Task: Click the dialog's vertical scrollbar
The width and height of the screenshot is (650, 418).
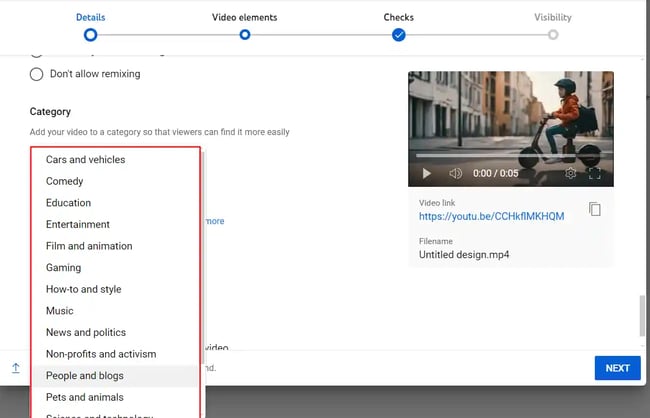Action: pyautogui.click(x=642, y=315)
